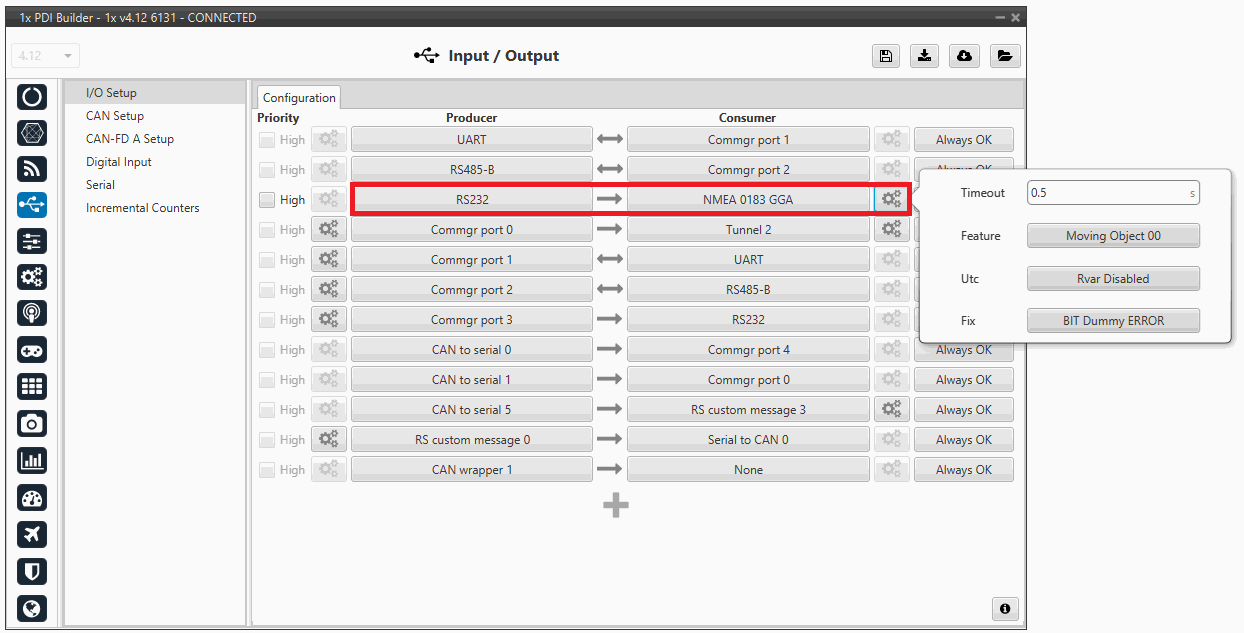
Task: Open the globe sidebar section
Action: 32,607
